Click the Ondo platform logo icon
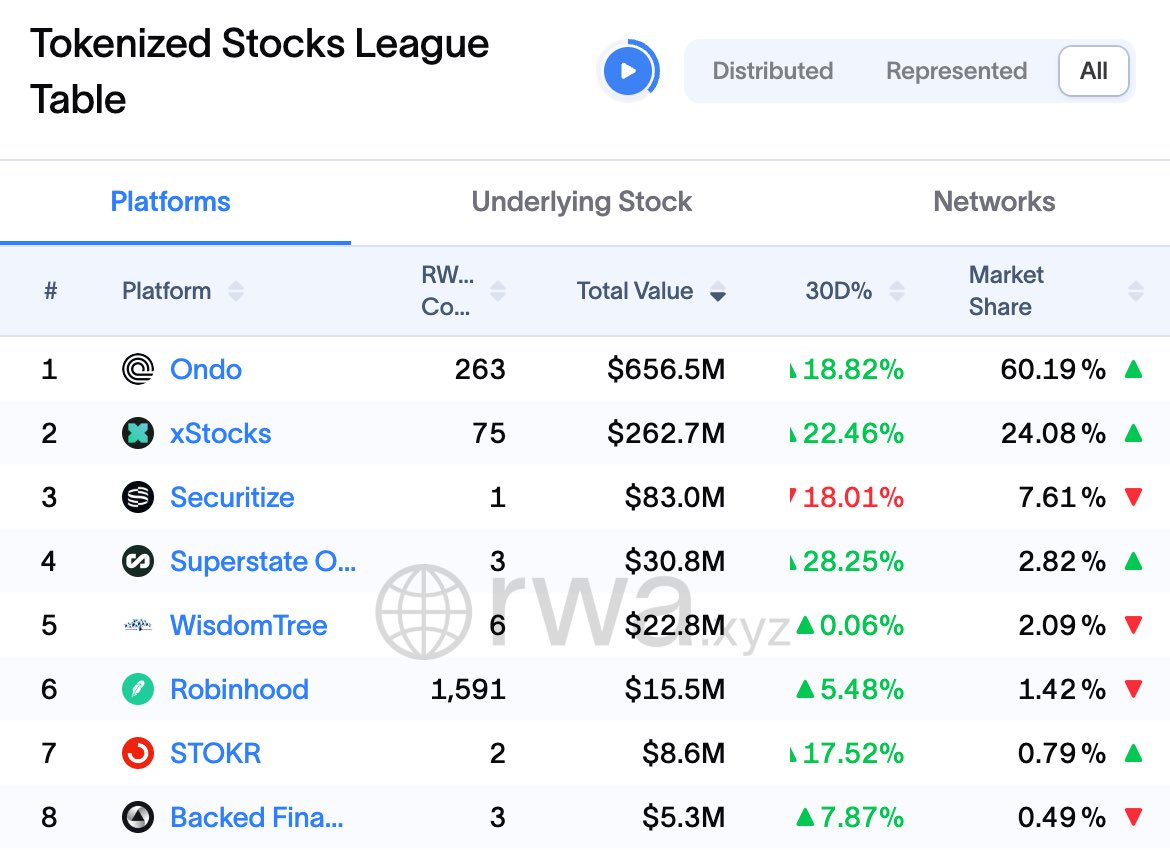 point(138,370)
